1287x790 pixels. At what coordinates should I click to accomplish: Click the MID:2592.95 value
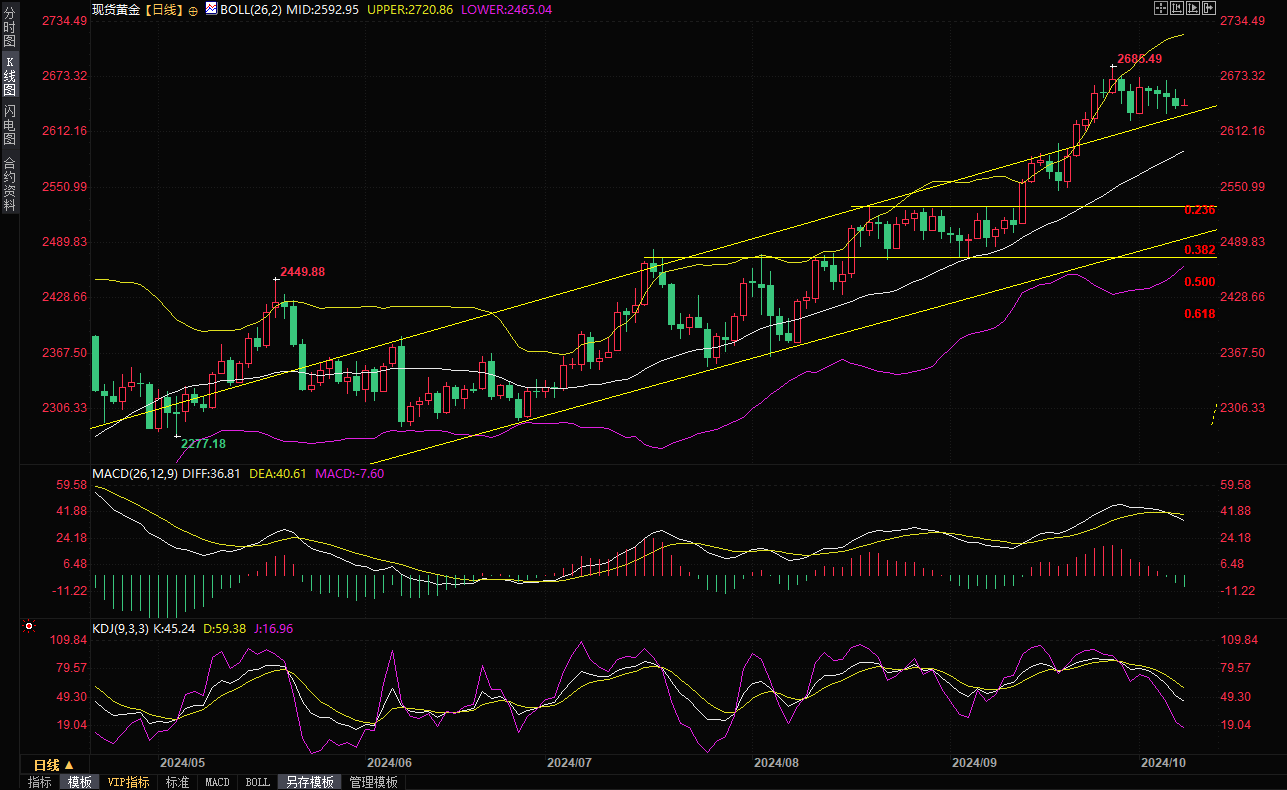(x=323, y=9)
